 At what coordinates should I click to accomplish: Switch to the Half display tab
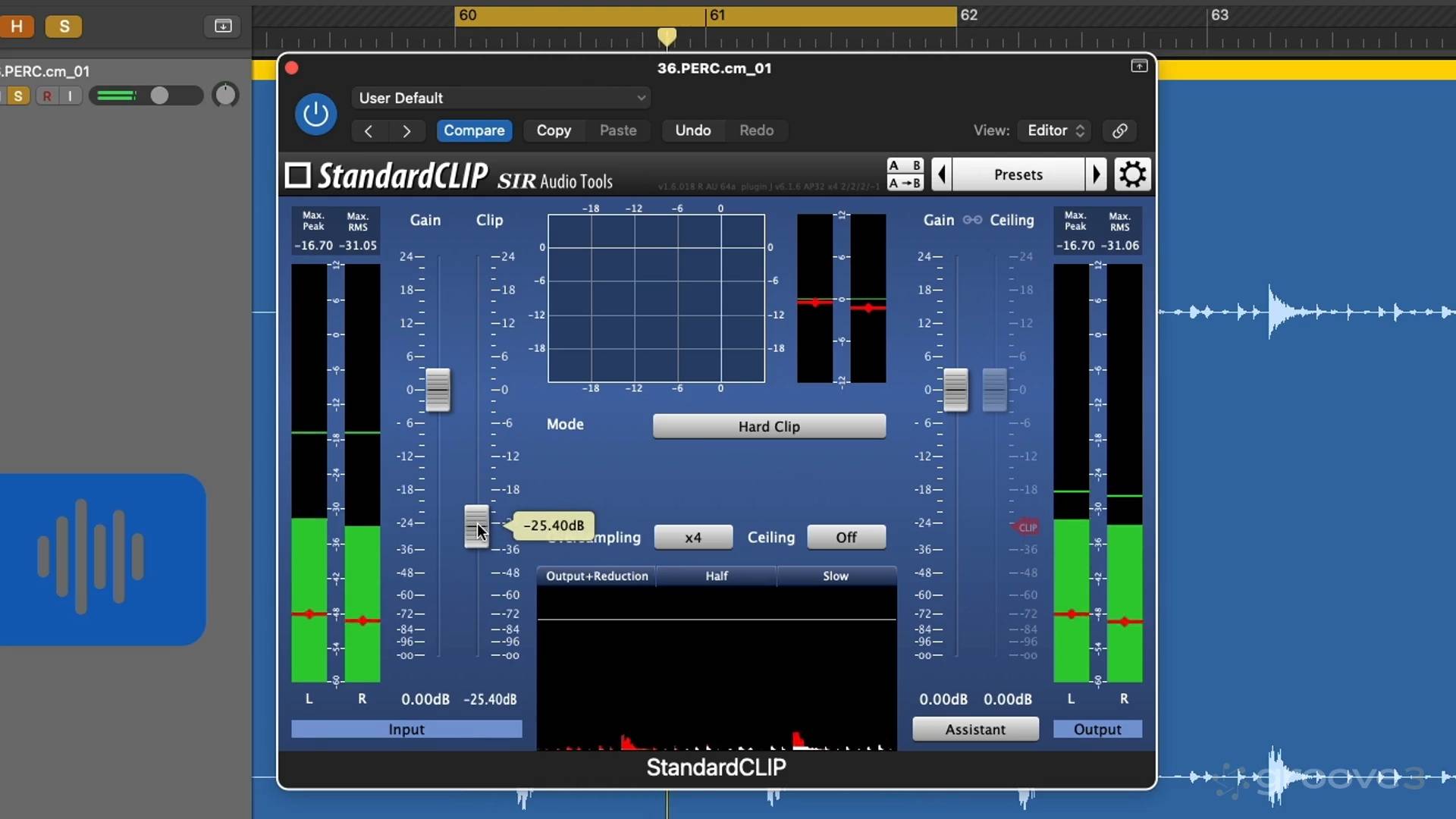[x=716, y=576]
